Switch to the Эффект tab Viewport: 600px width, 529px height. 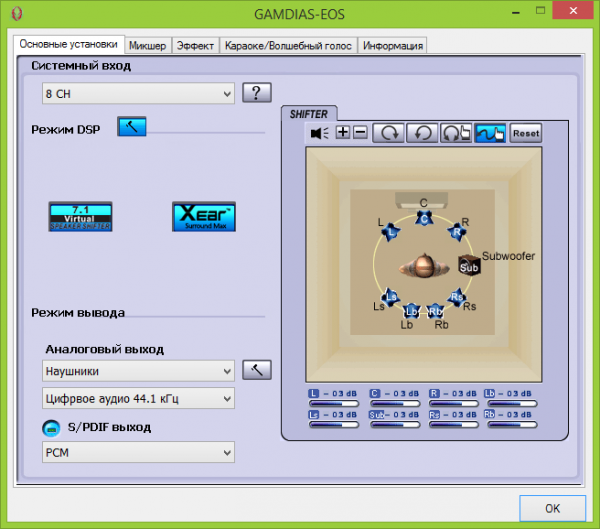click(195, 46)
